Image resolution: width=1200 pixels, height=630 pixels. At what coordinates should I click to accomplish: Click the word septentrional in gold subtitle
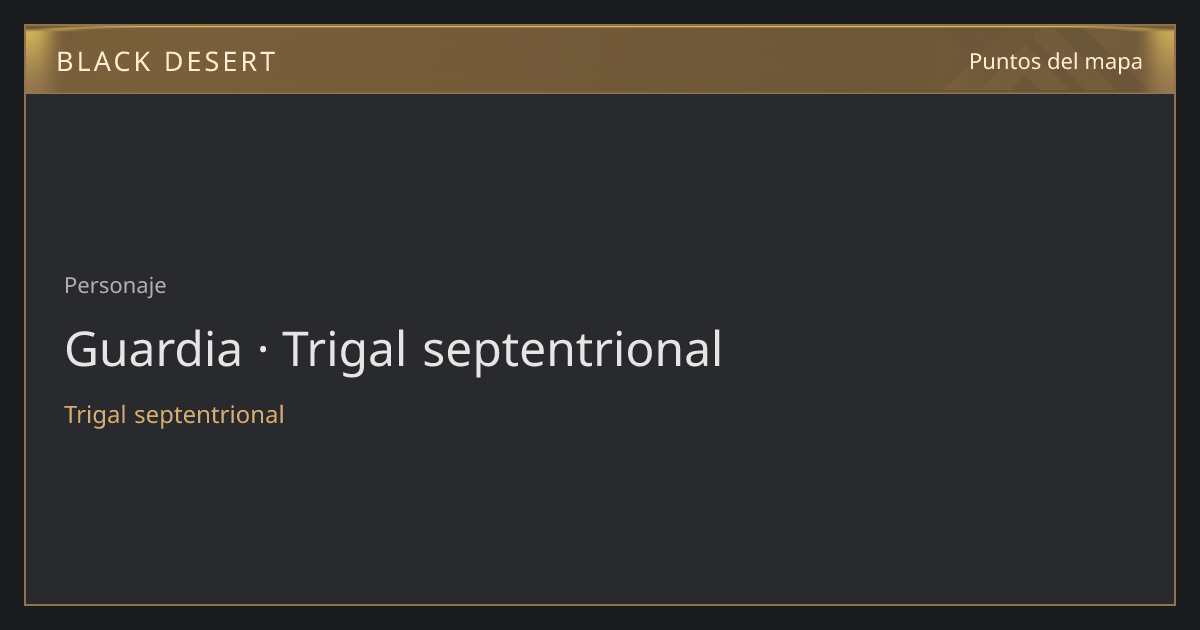[209, 415]
